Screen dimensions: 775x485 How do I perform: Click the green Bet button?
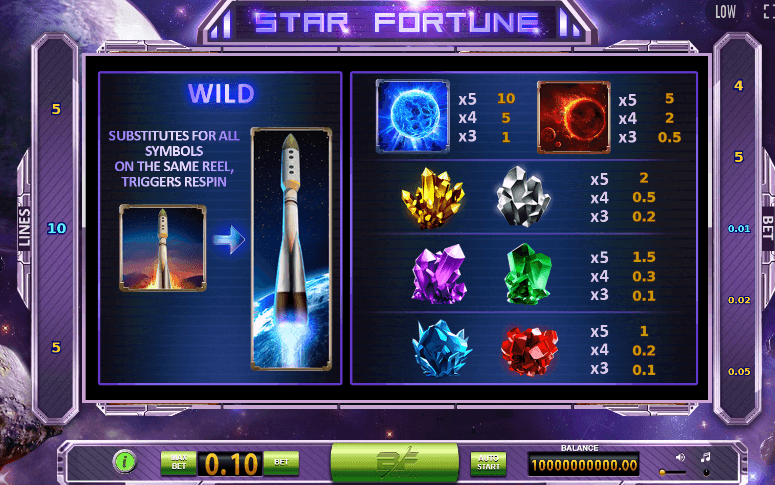point(281,463)
